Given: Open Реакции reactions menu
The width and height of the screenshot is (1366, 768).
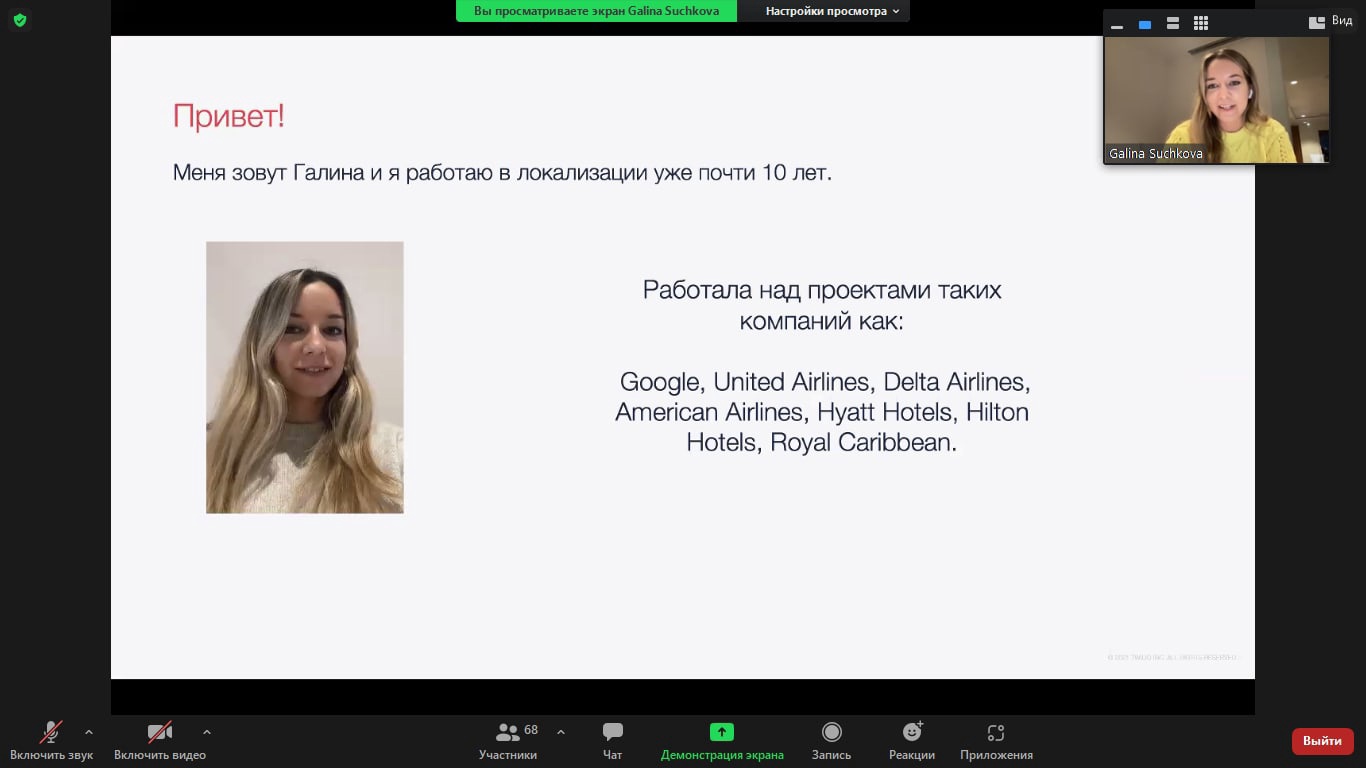Looking at the screenshot, I should pos(912,741).
